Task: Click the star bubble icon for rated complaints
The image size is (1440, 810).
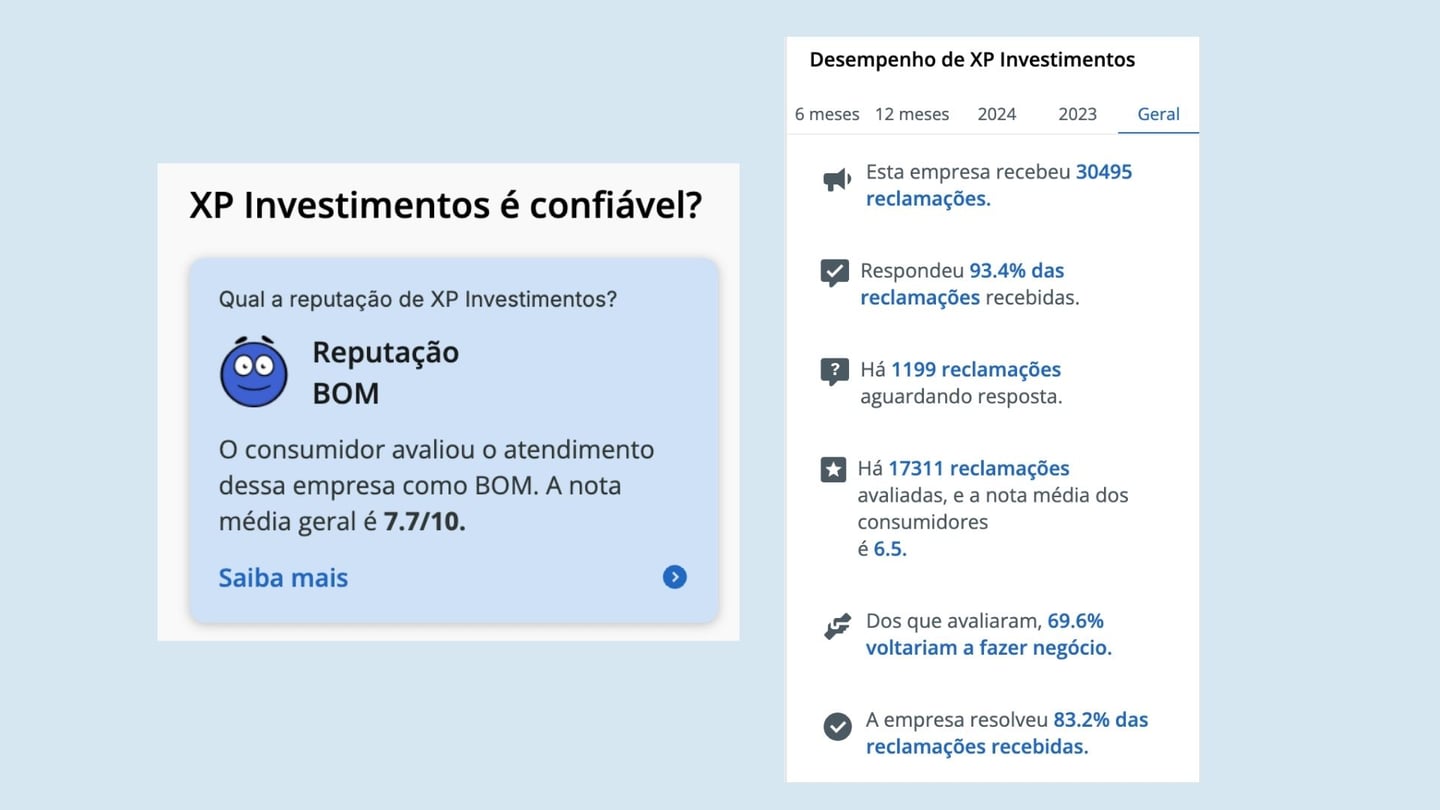Action: coord(834,468)
